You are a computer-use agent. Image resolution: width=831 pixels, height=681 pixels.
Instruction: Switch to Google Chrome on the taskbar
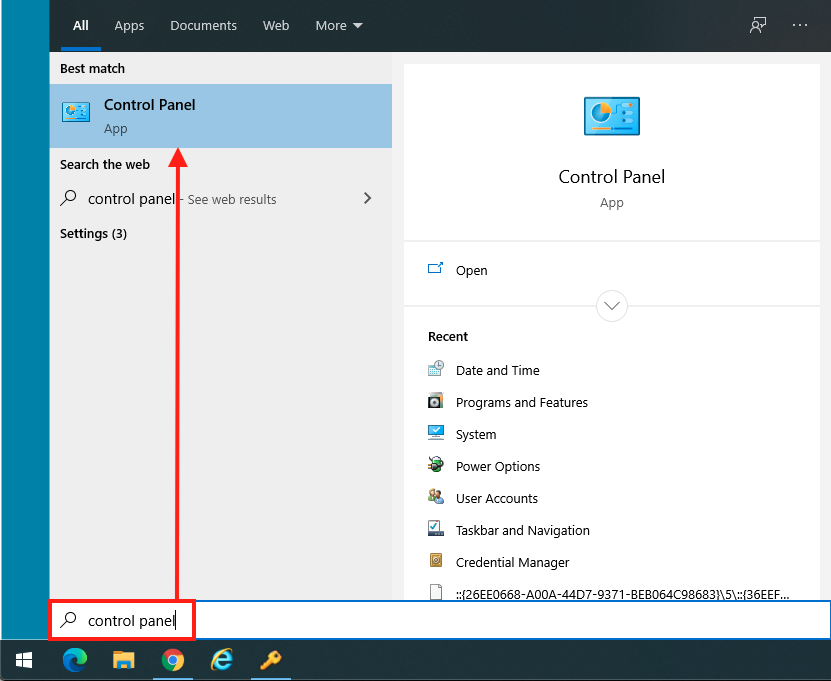click(x=173, y=660)
